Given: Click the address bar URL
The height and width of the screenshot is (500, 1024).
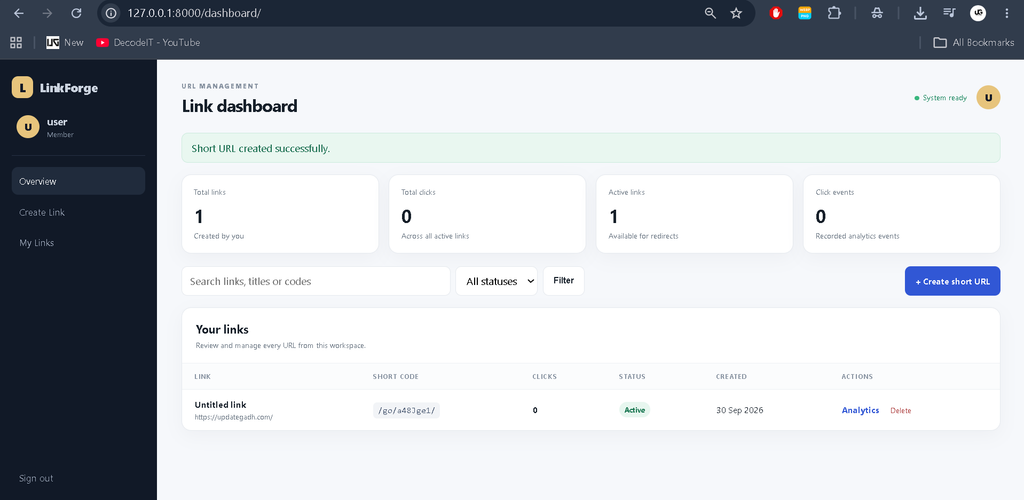Looking at the screenshot, I should coord(194,13).
